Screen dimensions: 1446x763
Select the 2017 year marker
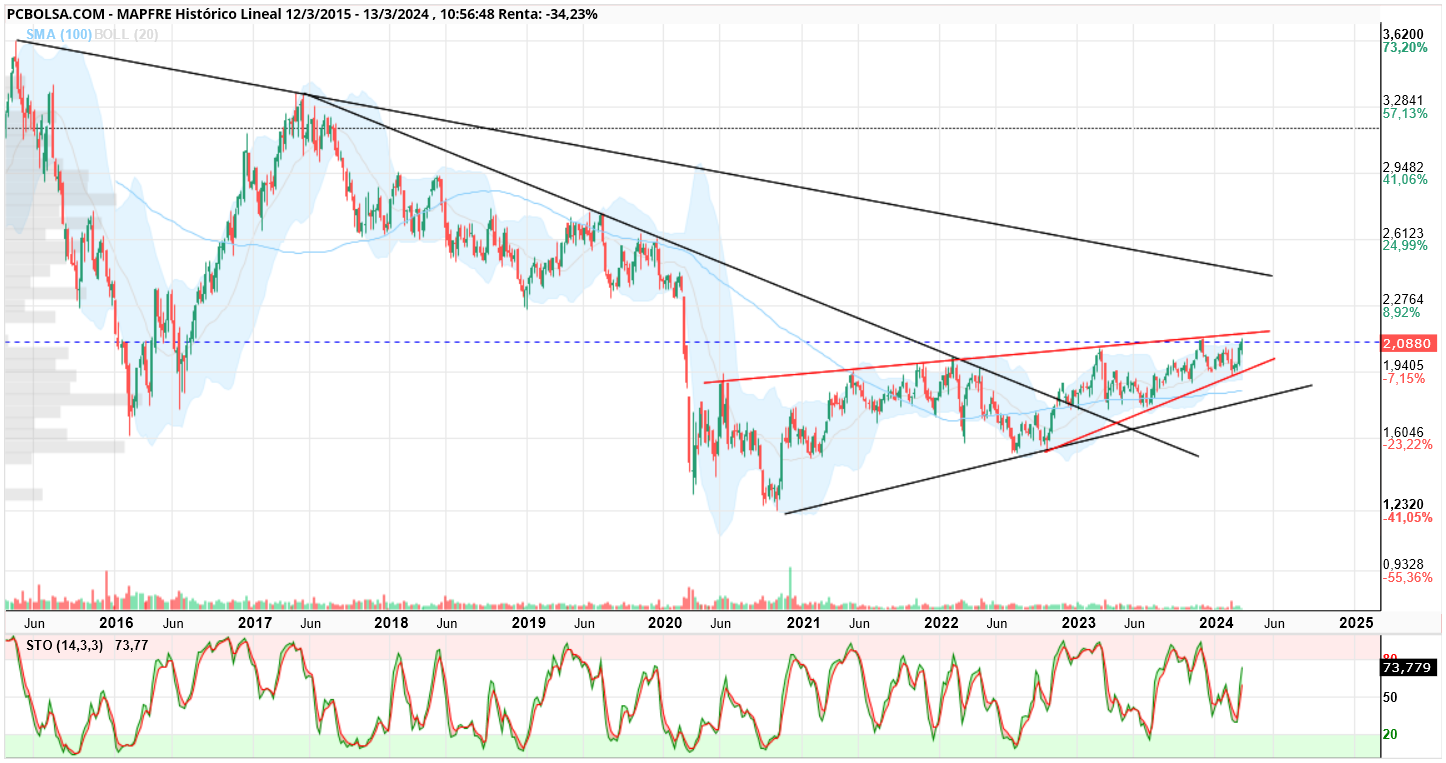(x=255, y=622)
